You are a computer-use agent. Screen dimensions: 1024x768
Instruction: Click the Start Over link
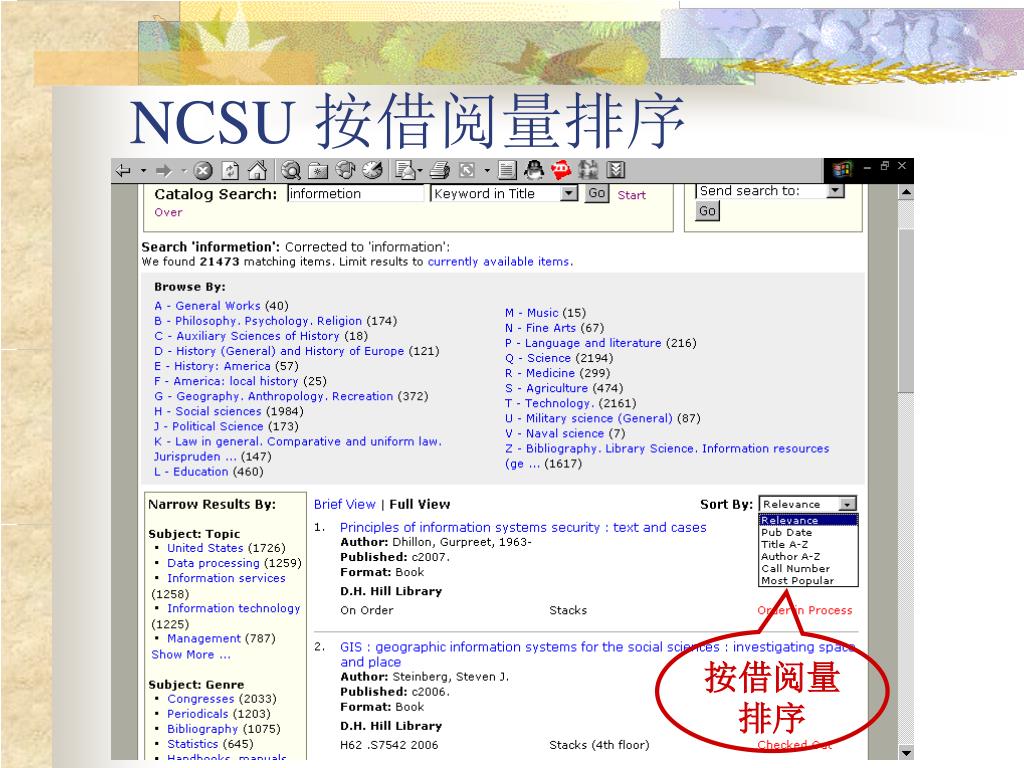632,195
